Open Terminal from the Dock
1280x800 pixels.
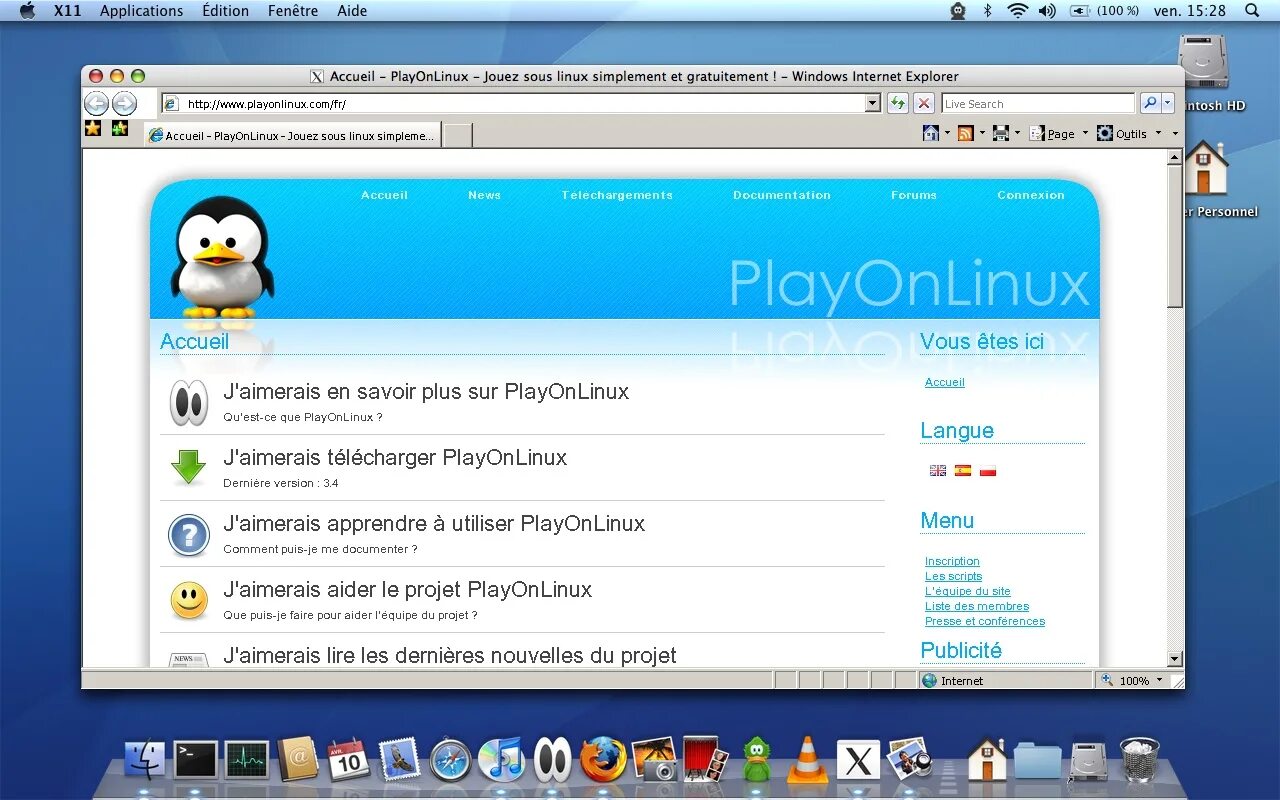[195, 760]
